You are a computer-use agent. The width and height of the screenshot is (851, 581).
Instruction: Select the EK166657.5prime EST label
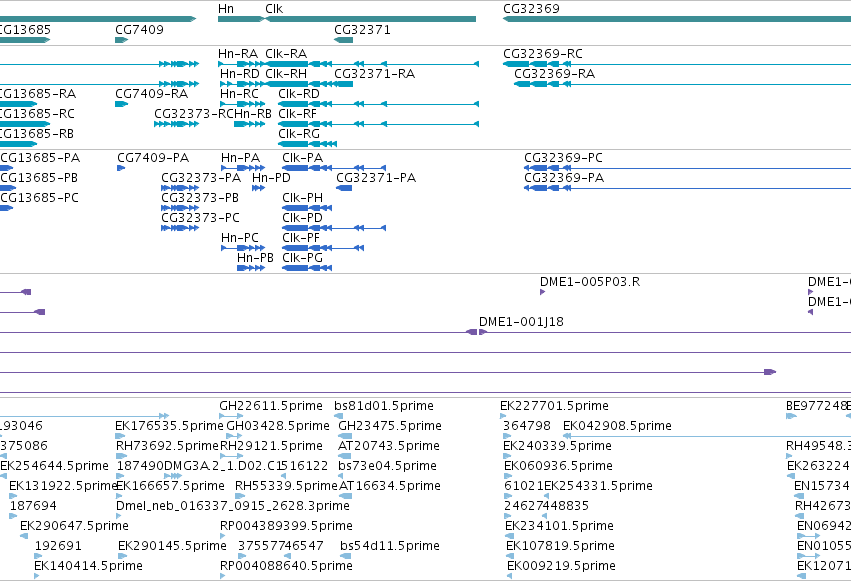point(170,487)
